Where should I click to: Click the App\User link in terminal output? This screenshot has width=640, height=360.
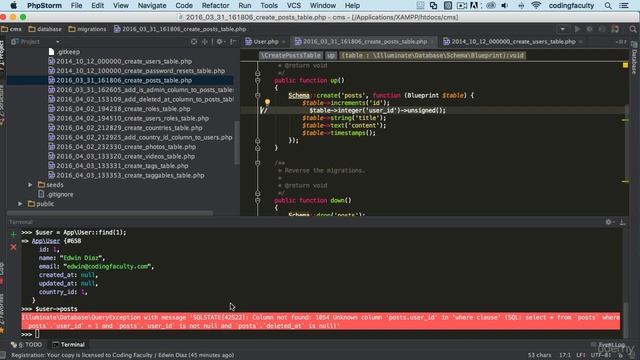click(46, 241)
